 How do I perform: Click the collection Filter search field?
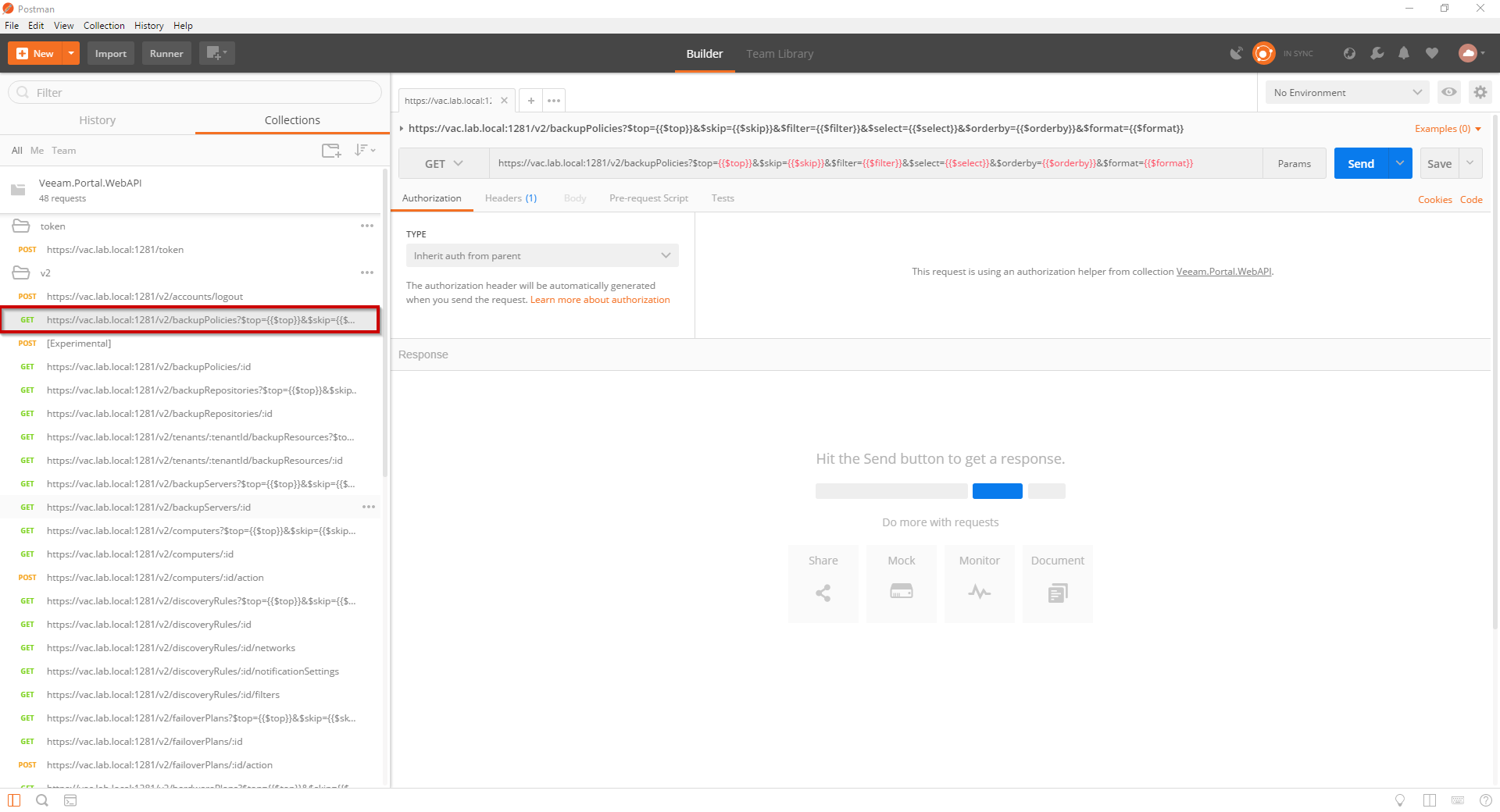(x=195, y=92)
